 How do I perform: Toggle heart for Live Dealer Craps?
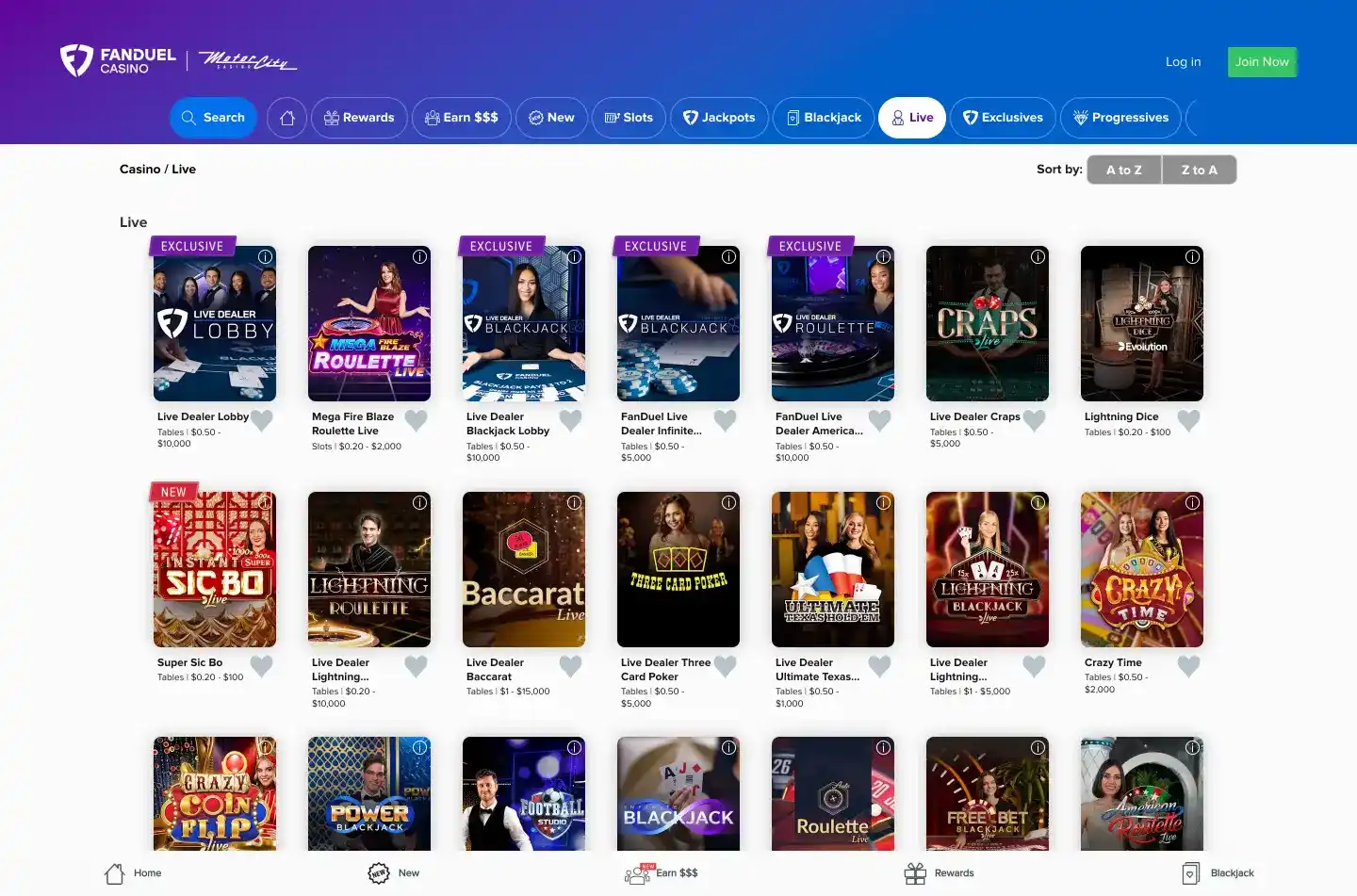(x=1035, y=420)
